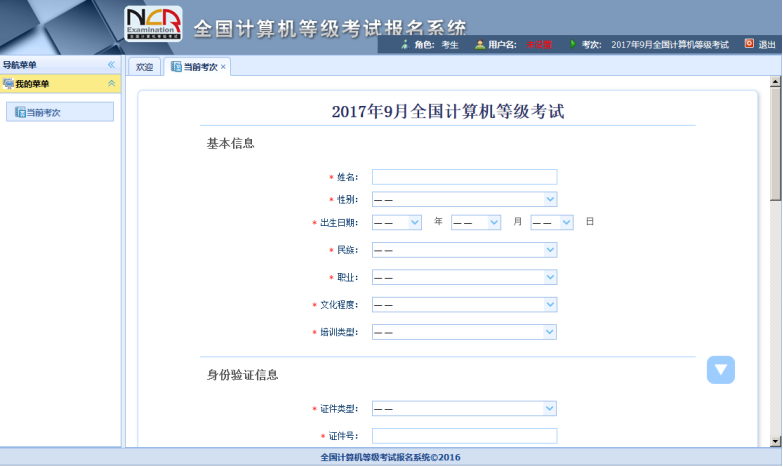
Task: Click the 我的菜单 monitor icon
Action: click(8, 84)
